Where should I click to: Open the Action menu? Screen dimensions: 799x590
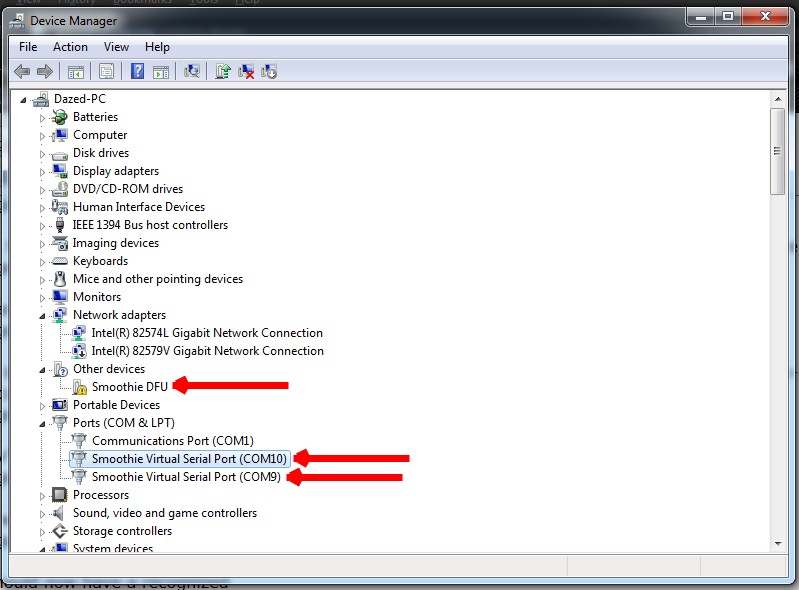[x=70, y=47]
